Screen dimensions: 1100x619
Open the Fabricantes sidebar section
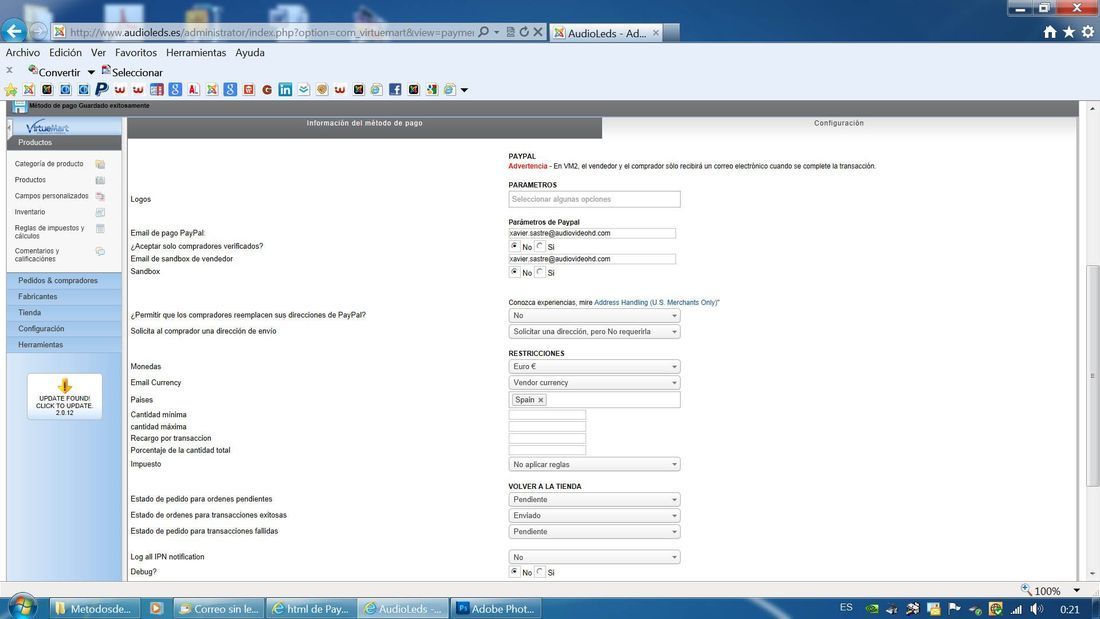(x=64, y=296)
